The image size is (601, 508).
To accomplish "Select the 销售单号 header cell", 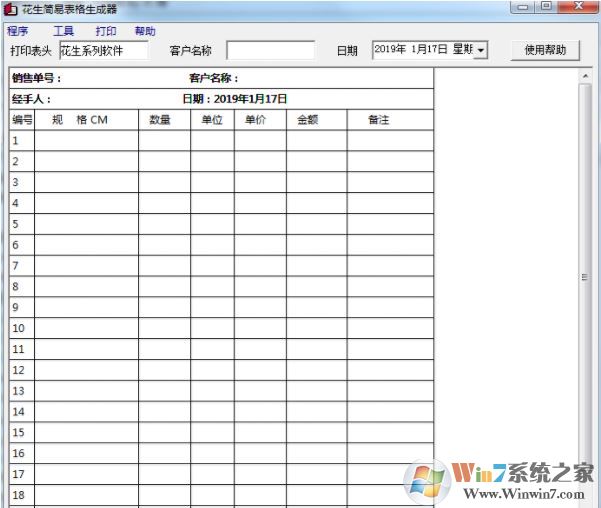I will coord(36,78).
